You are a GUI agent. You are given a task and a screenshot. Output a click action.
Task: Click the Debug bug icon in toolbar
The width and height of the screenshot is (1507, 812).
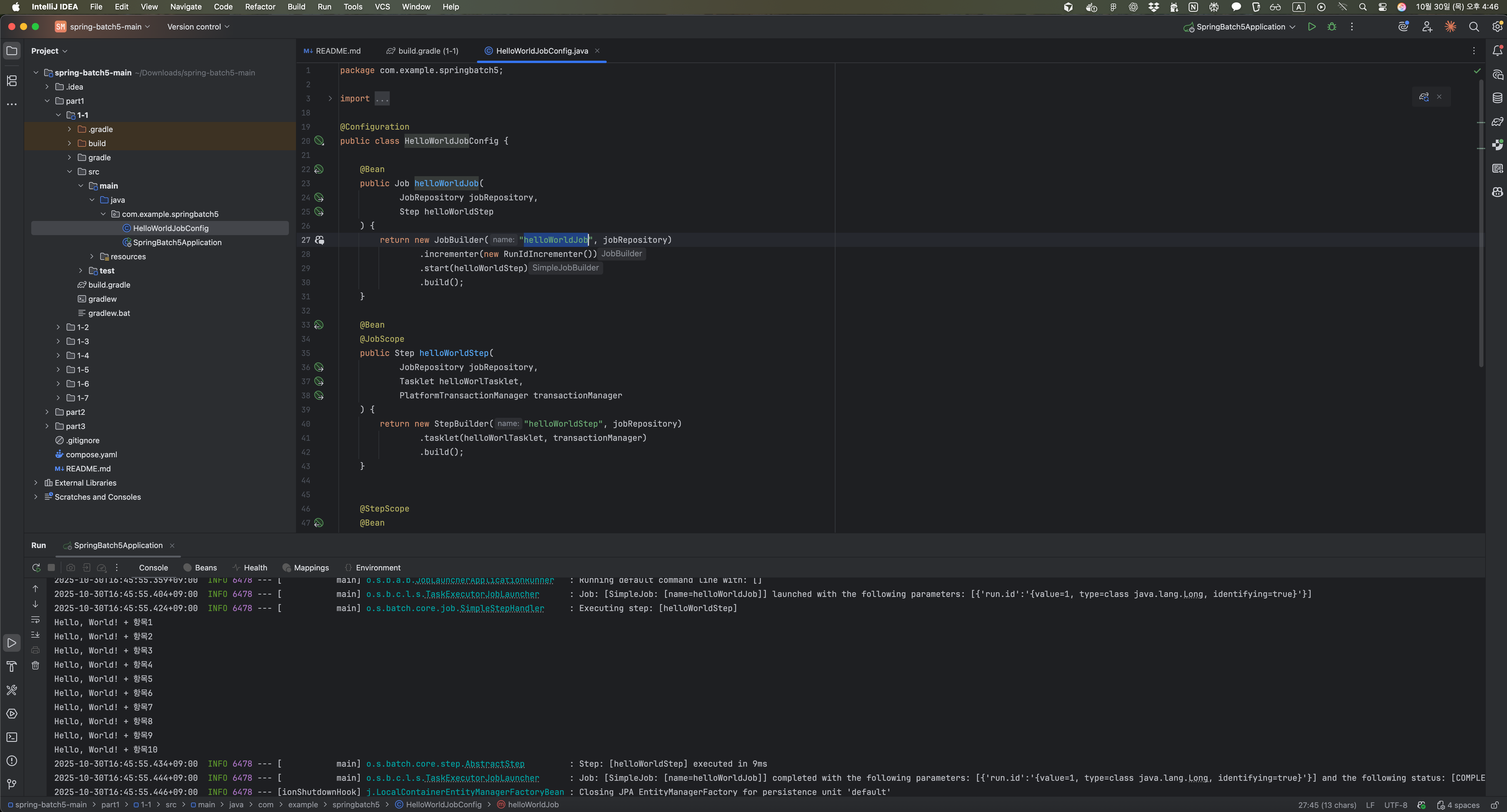[x=1332, y=27]
